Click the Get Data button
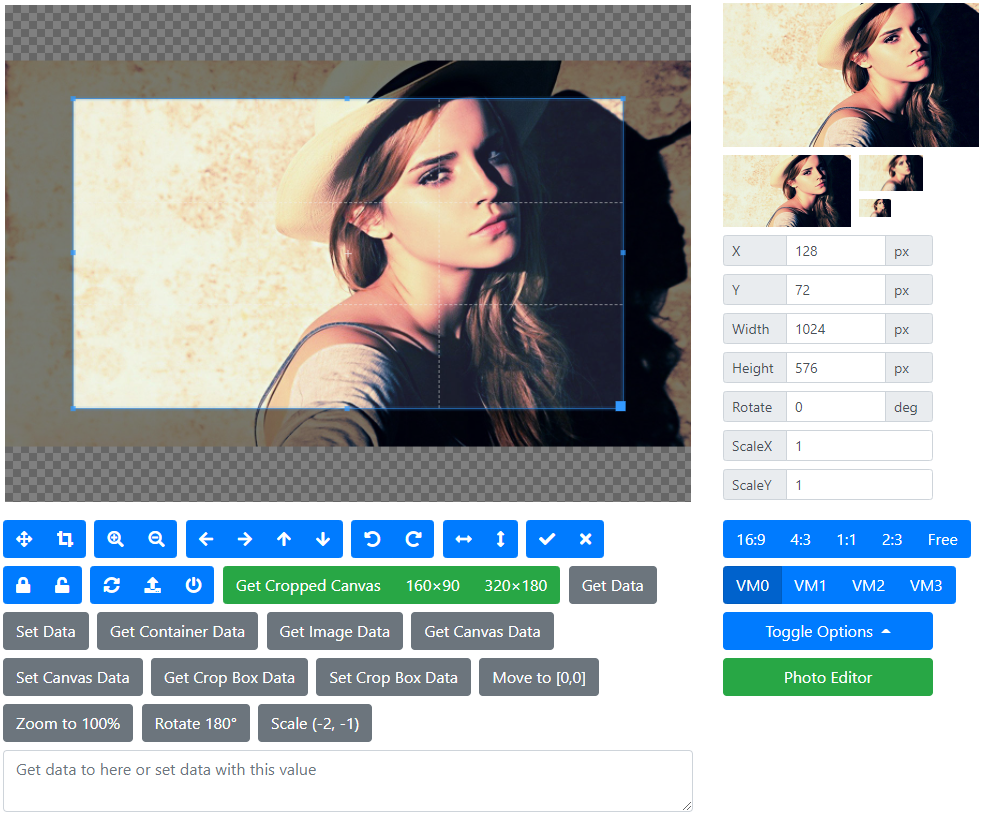This screenshot has height=817, width=982. (x=612, y=585)
